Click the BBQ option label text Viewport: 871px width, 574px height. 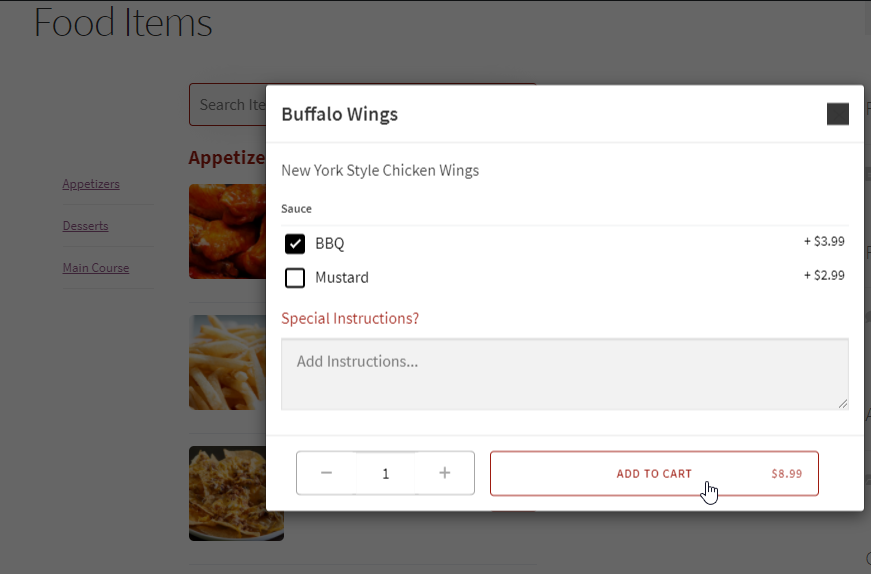[330, 243]
